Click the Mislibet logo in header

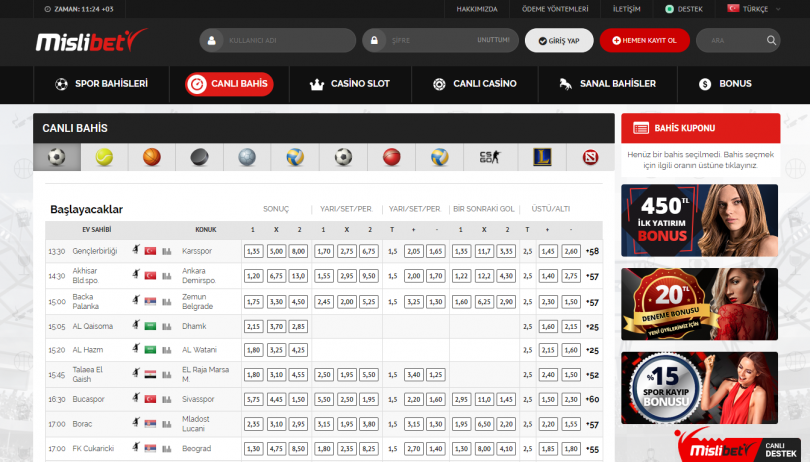click(x=91, y=40)
